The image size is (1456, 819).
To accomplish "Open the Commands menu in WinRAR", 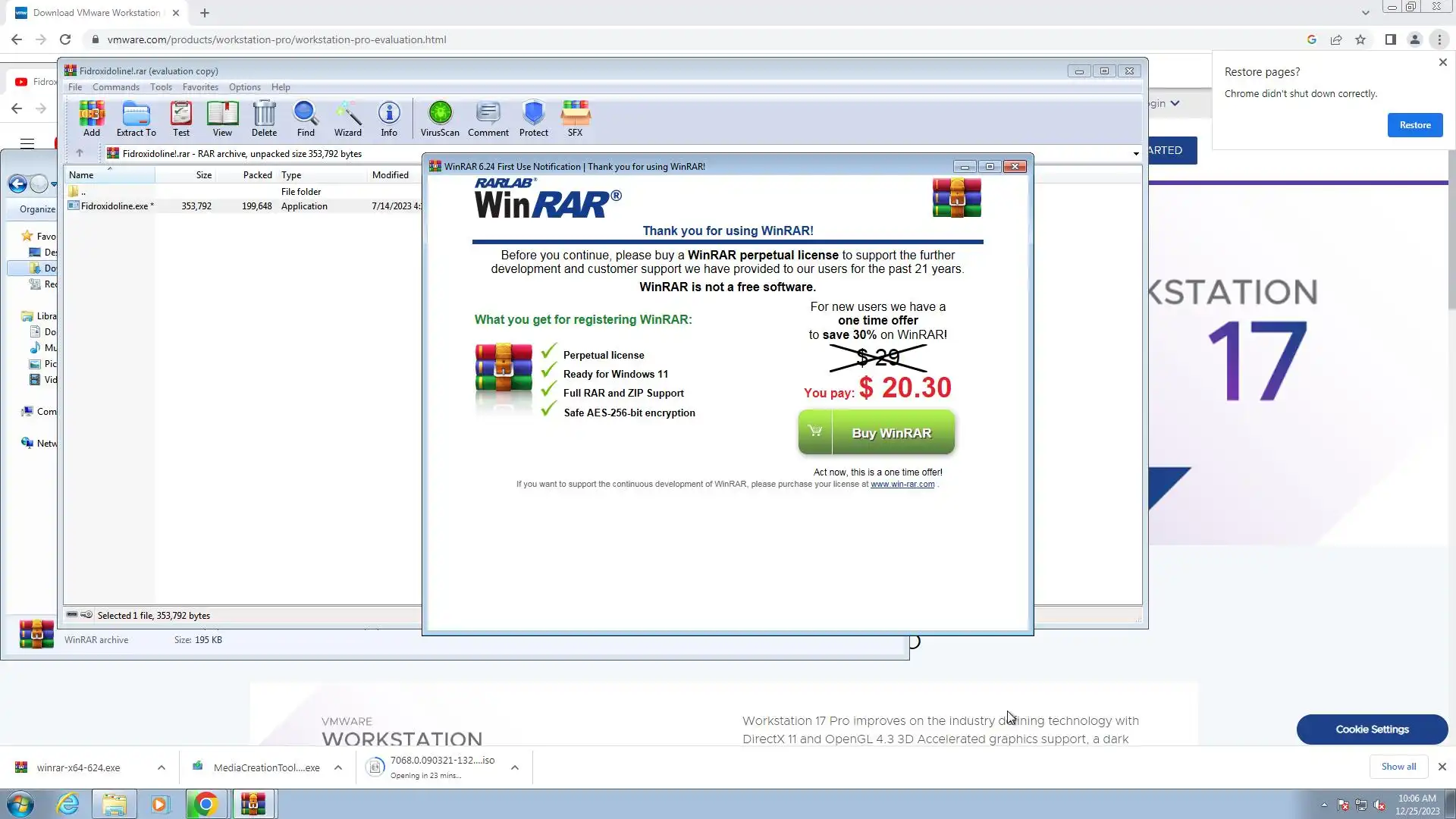I will [116, 87].
